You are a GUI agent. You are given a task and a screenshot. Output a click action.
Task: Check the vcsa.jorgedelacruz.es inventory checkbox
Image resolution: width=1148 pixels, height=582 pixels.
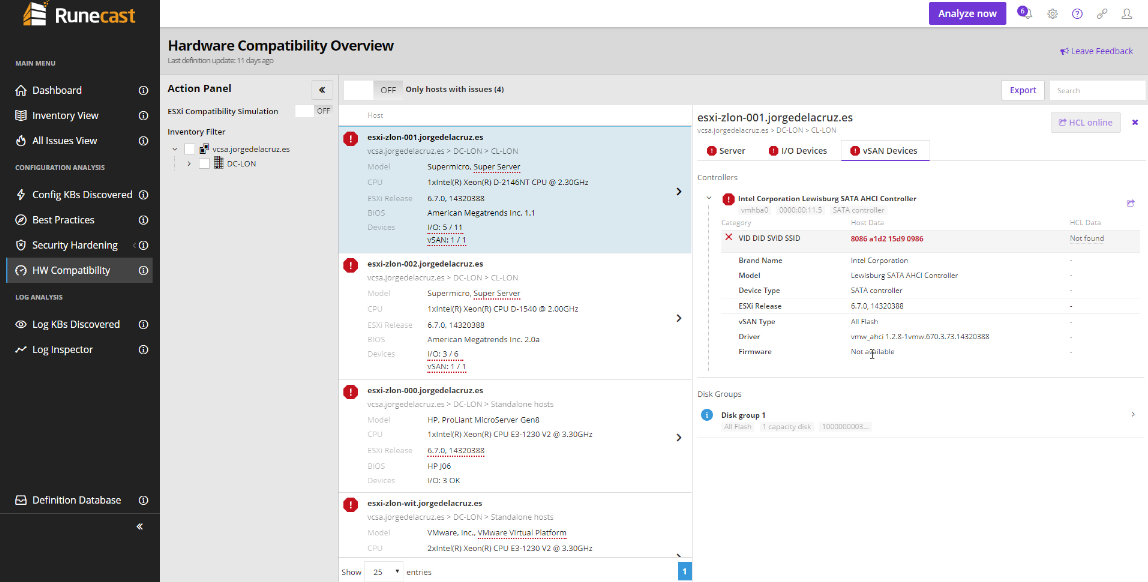[190, 149]
